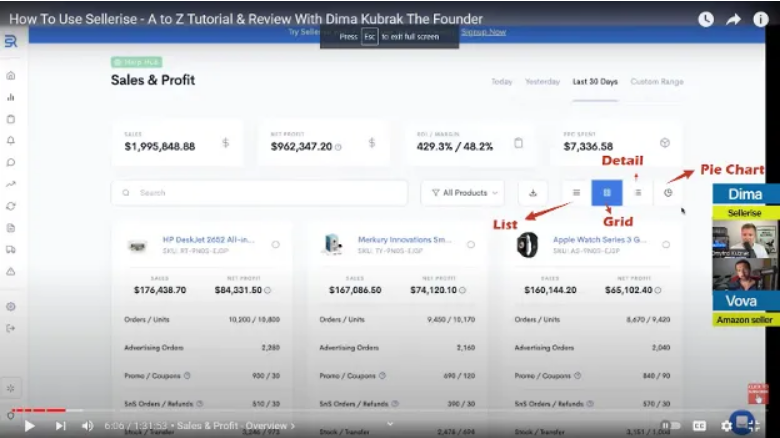
Task: Click the YouTube info icon
Action: (761, 19)
